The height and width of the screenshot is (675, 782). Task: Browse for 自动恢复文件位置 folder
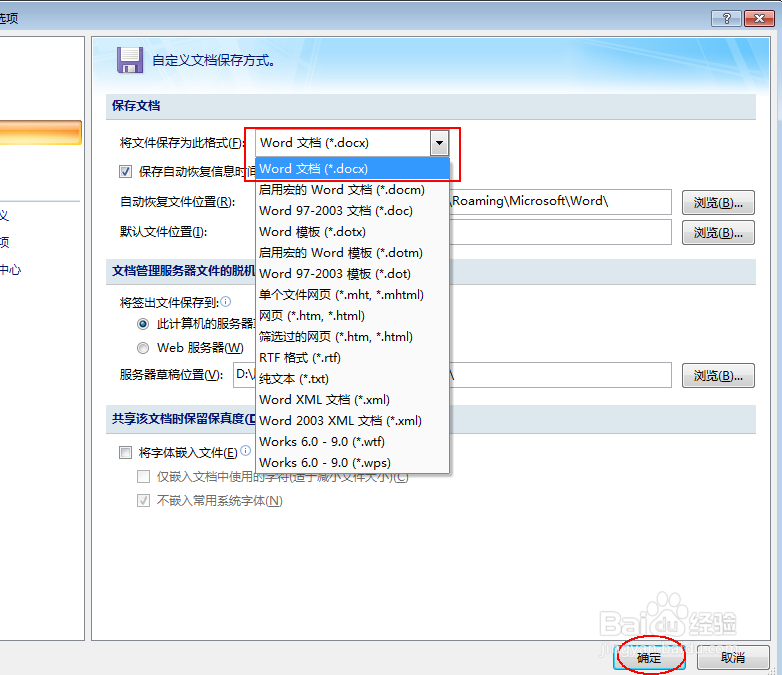(718, 203)
